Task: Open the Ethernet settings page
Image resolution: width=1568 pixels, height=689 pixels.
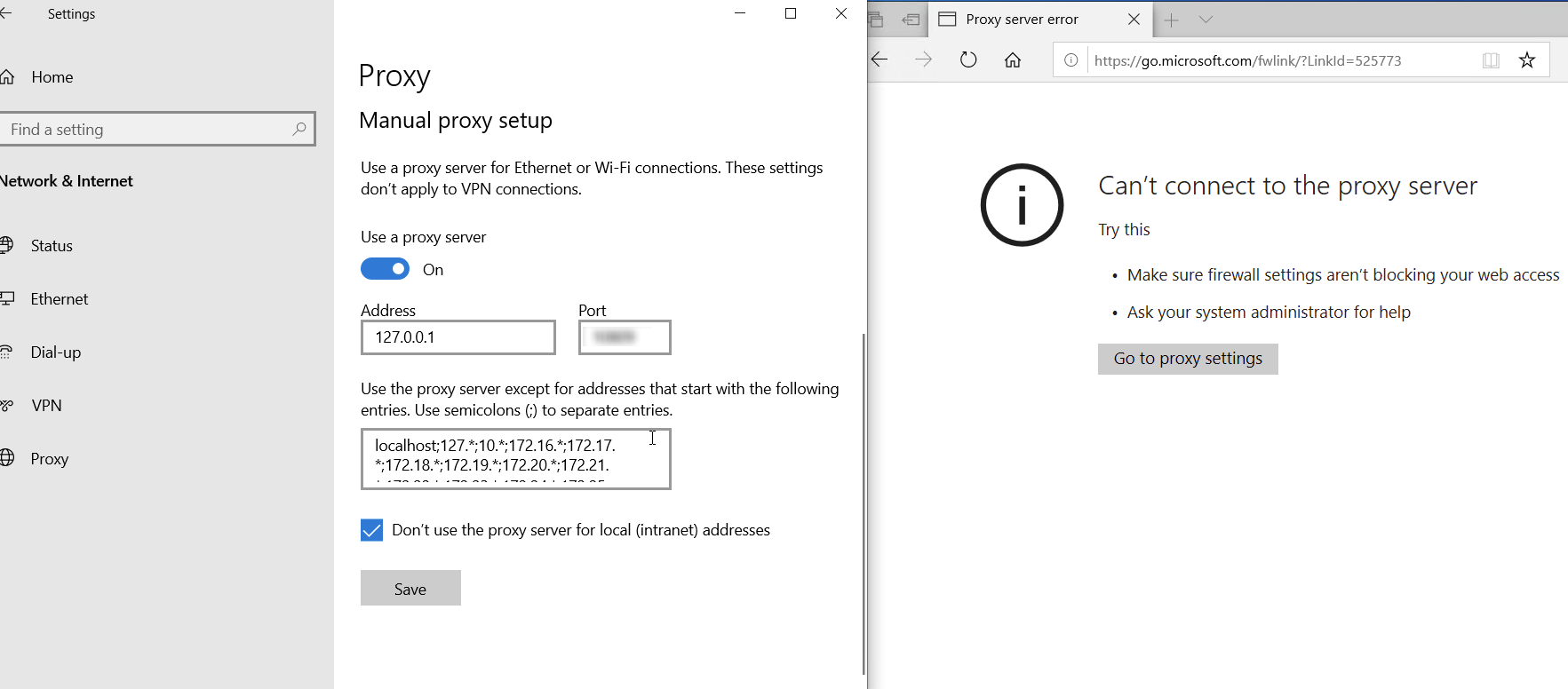Action: [59, 299]
